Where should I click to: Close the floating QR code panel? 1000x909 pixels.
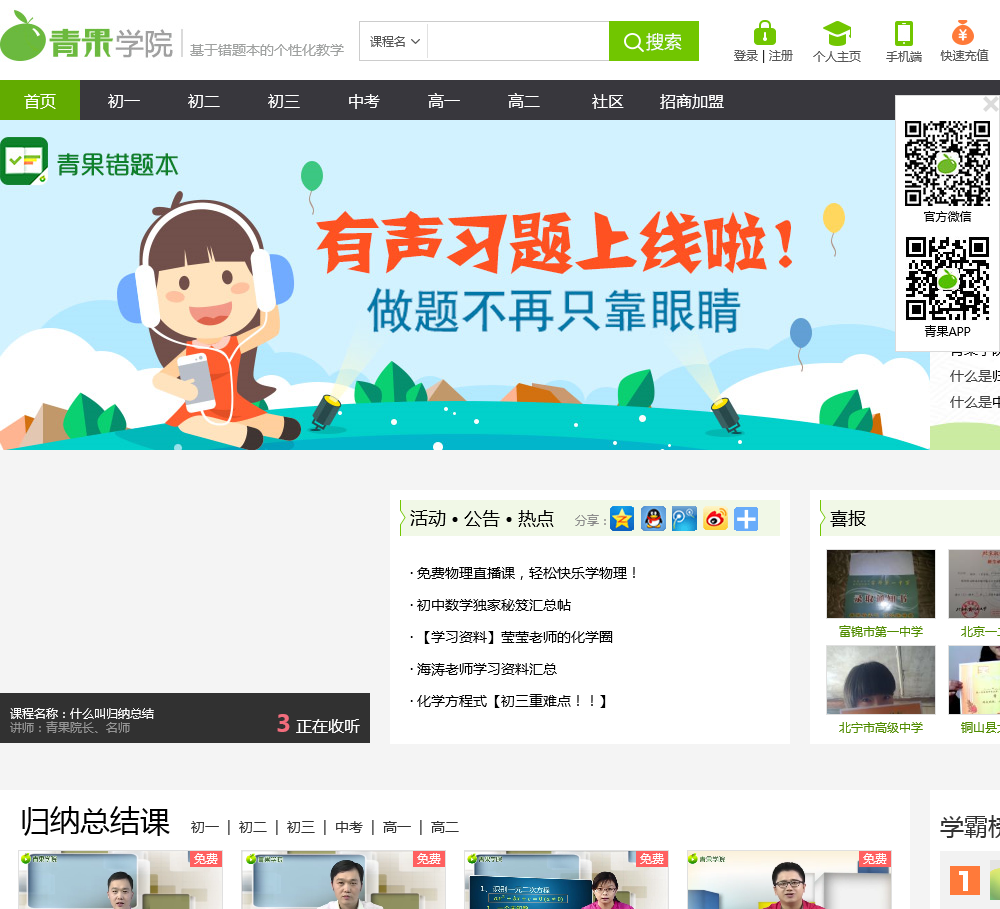pos(990,103)
